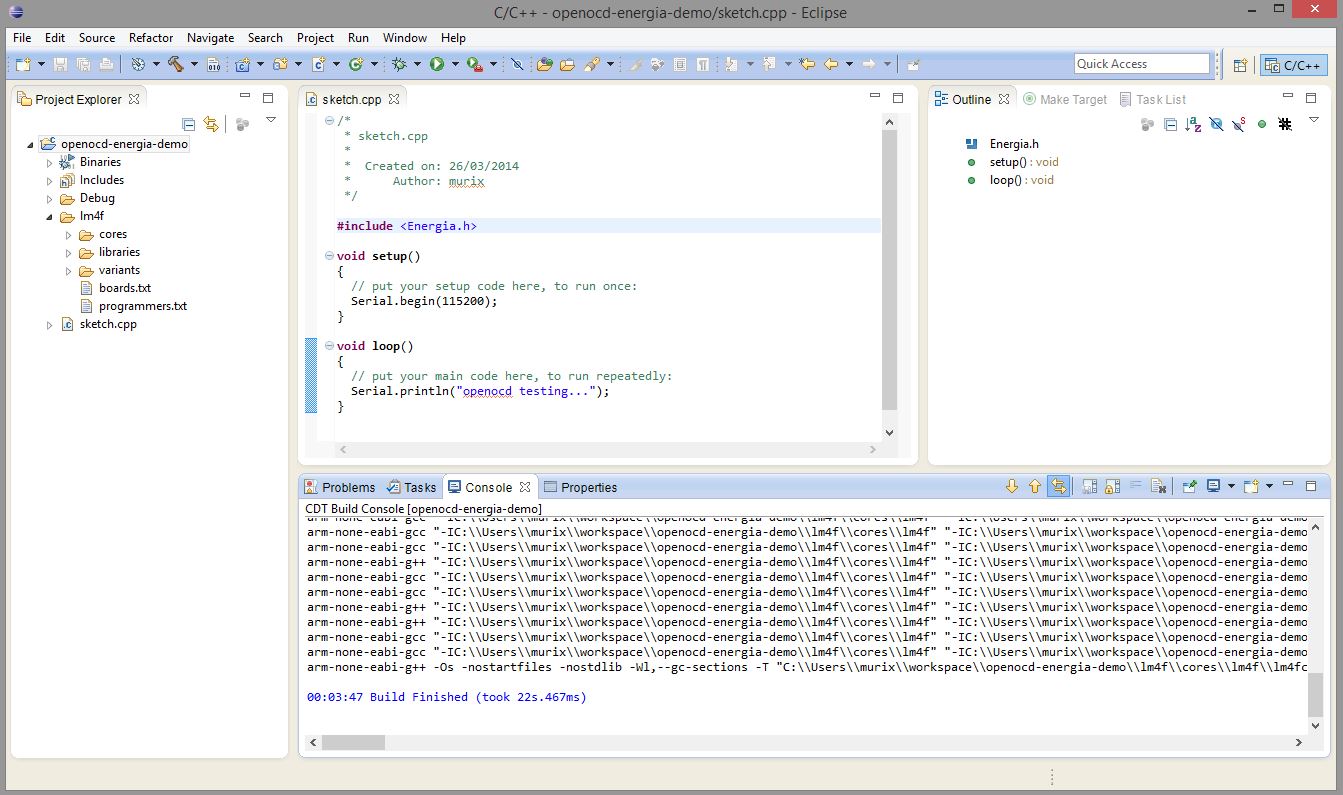The width and height of the screenshot is (1343, 795).
Task: Switch to the Properties tab
Action: [x=580, y=487]
